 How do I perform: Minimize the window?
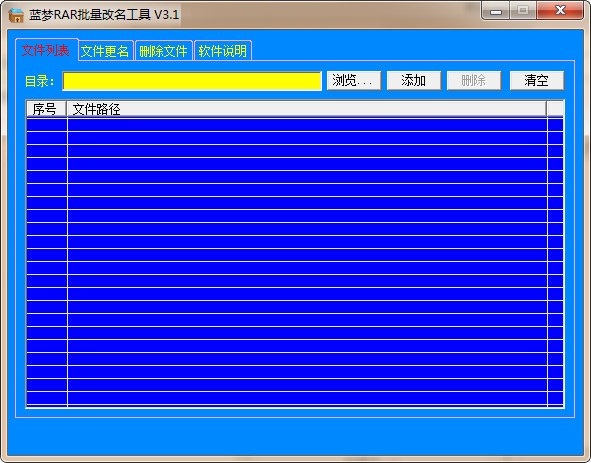[496, 11]
